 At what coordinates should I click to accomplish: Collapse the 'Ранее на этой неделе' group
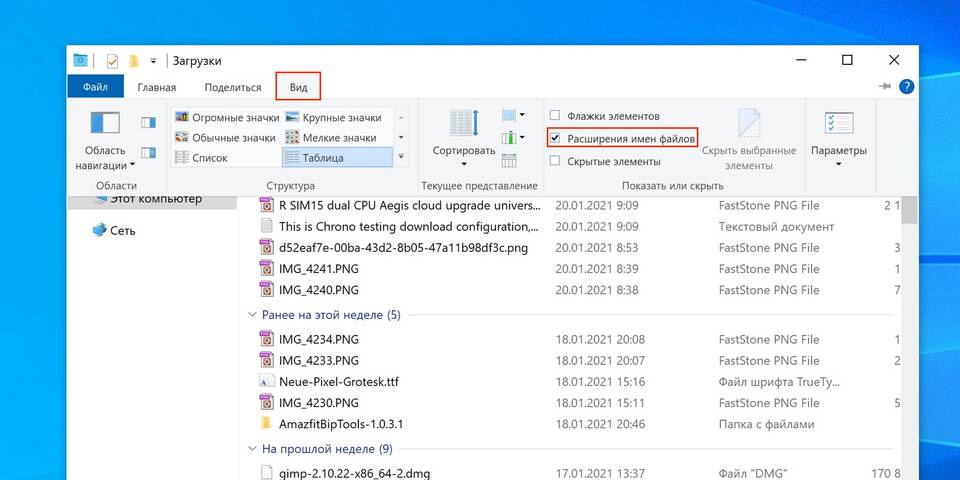click(x=252, y=315)
